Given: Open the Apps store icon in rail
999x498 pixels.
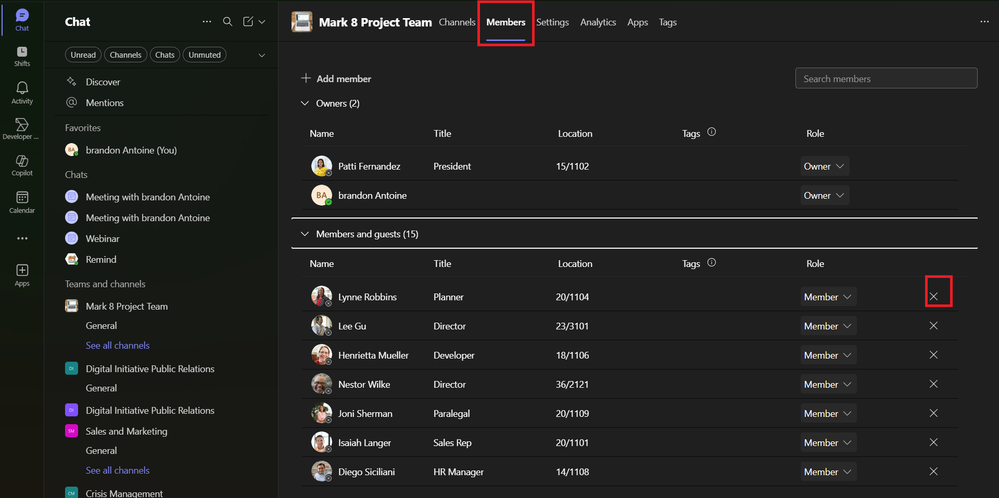Looking at the screenshot, I should (x=22, y=274).
